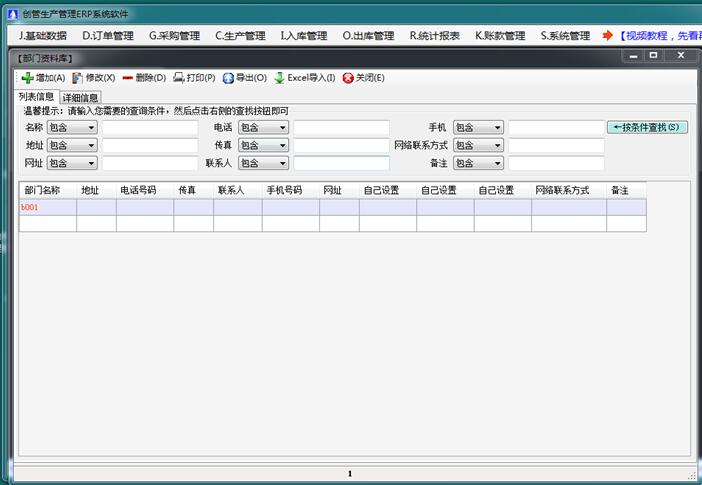Switch to the 详细信息 tab
This screenshot has height=485, width=702.
(x=81, y=98)
